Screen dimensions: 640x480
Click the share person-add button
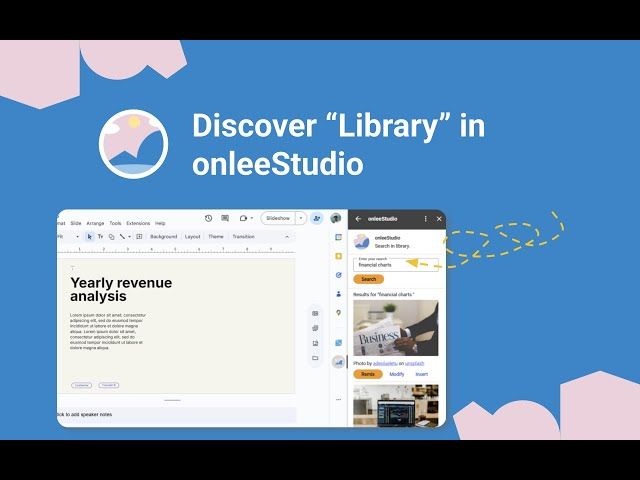tap(316, 218)
